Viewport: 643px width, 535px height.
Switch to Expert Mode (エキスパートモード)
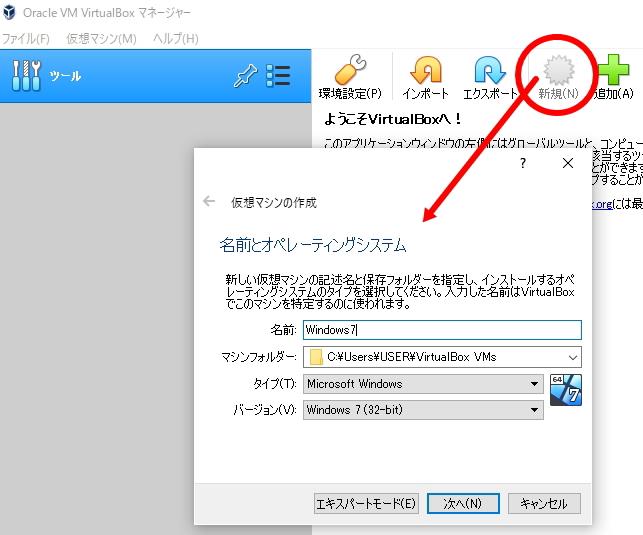[366, 503]
